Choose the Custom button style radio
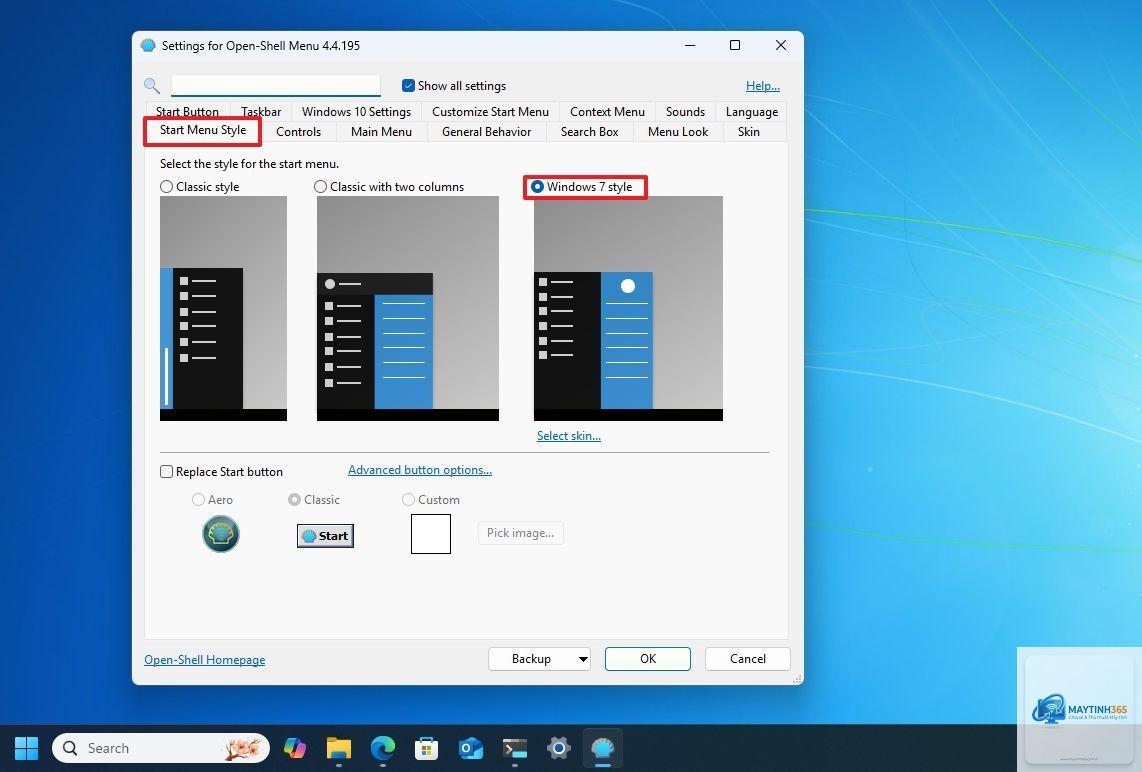This screenshot has width=1142, height=772. tap(409, 500)
